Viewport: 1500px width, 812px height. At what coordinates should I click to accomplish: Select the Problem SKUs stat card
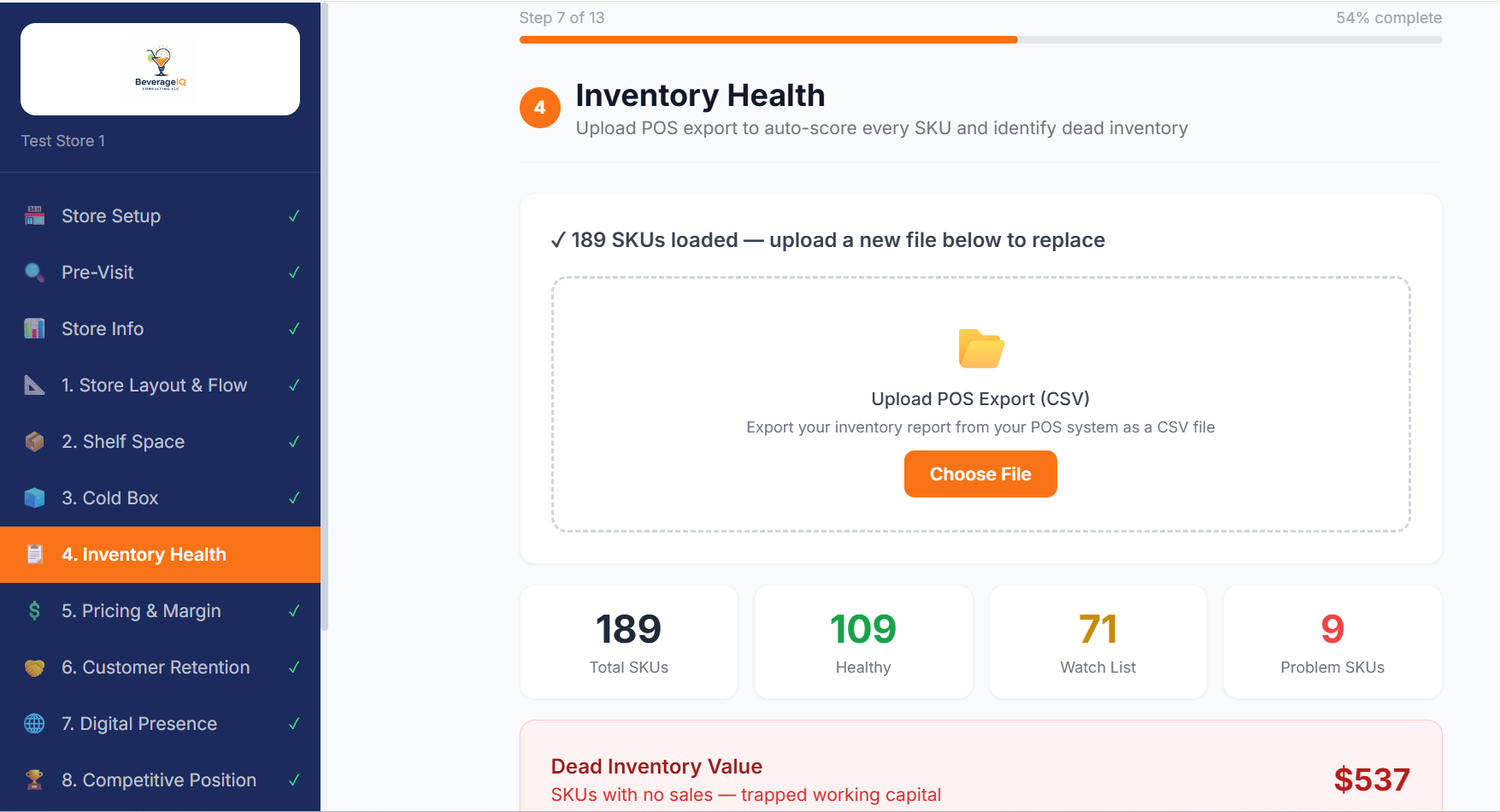1332,642
